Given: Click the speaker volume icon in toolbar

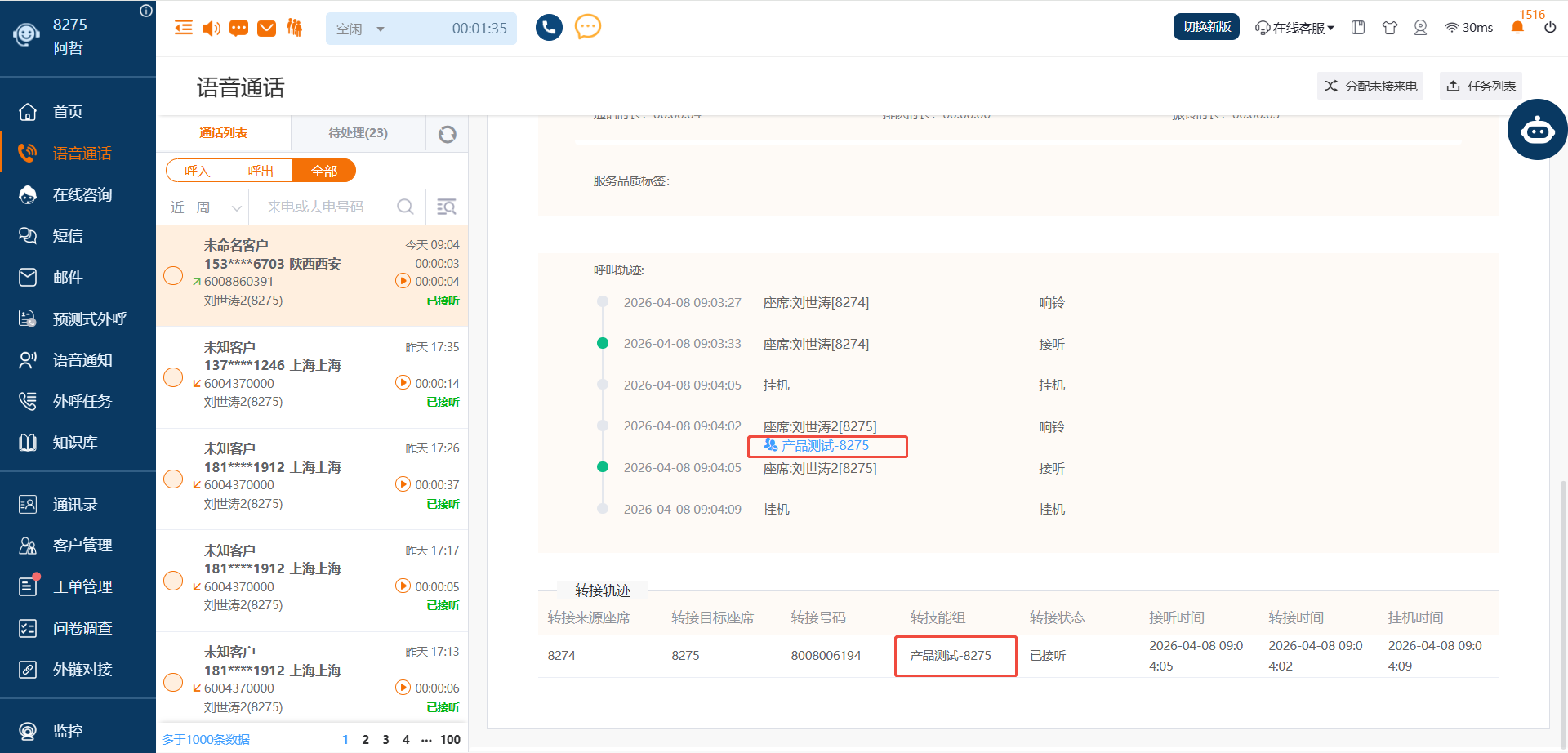Looking at the screenshot, I should click(x=211, y=29).
